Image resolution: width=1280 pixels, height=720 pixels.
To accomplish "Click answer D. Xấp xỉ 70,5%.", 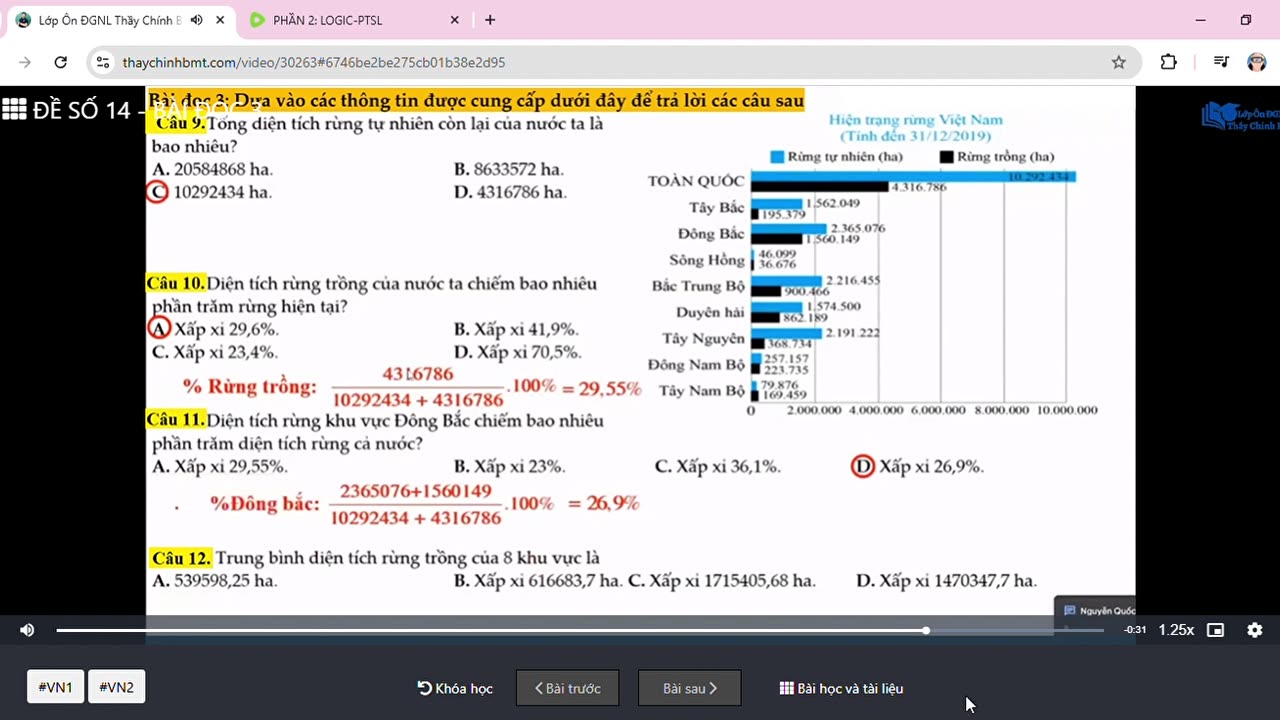I will (517, 352).
